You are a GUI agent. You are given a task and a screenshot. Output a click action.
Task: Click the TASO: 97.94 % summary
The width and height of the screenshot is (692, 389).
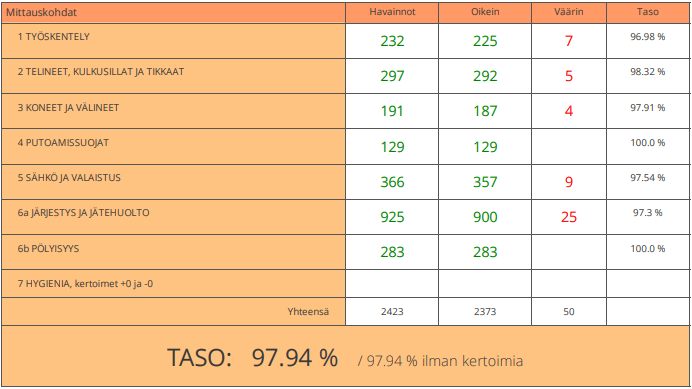coord(252,357)
